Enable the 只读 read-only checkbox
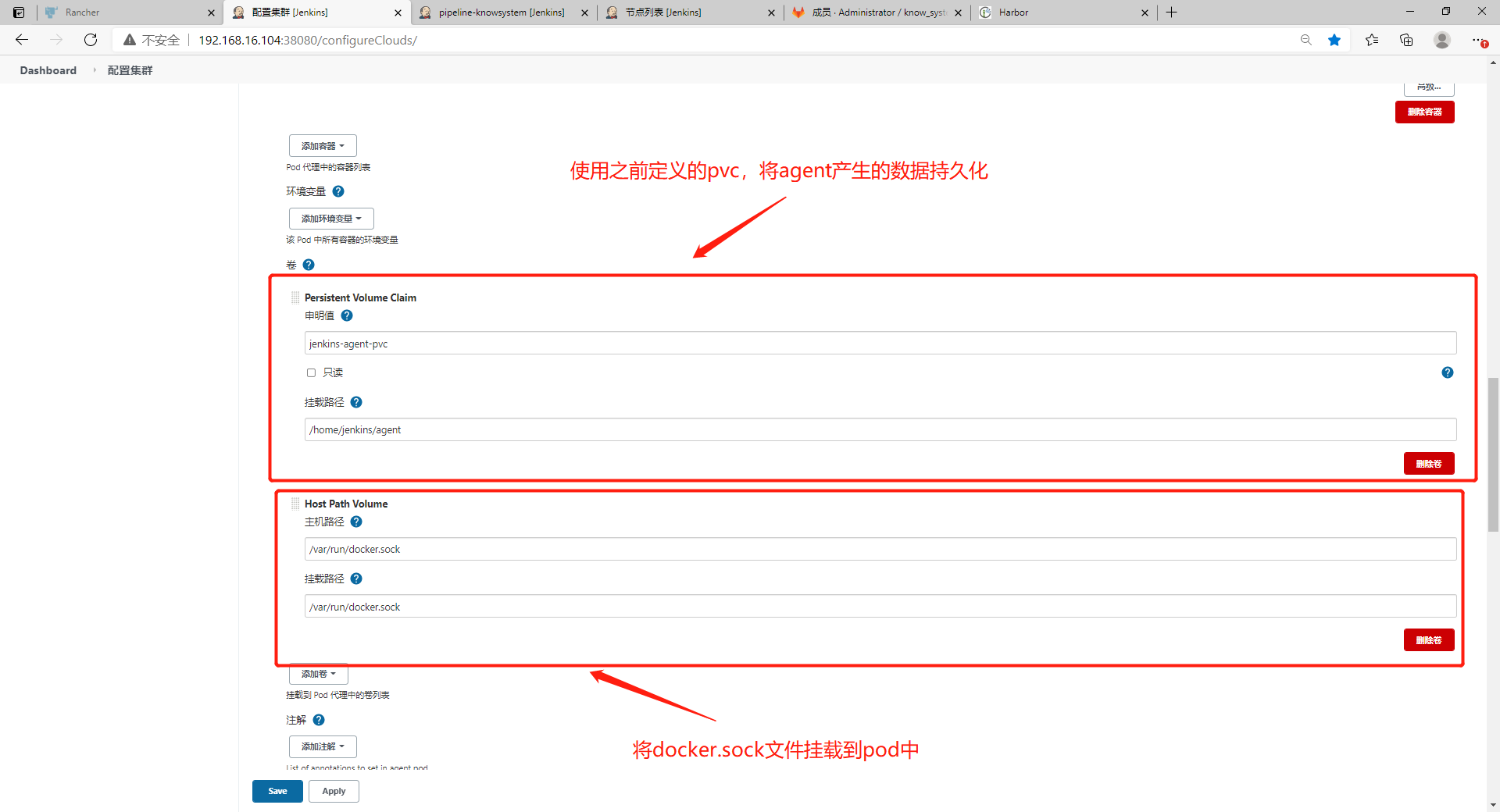This screenshot has height=812, width=1500. coord(311,372)
